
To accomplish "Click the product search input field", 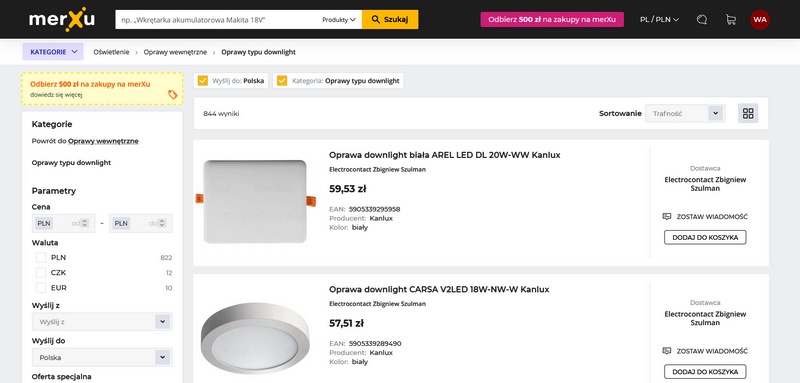I will [x=218, y=19].
